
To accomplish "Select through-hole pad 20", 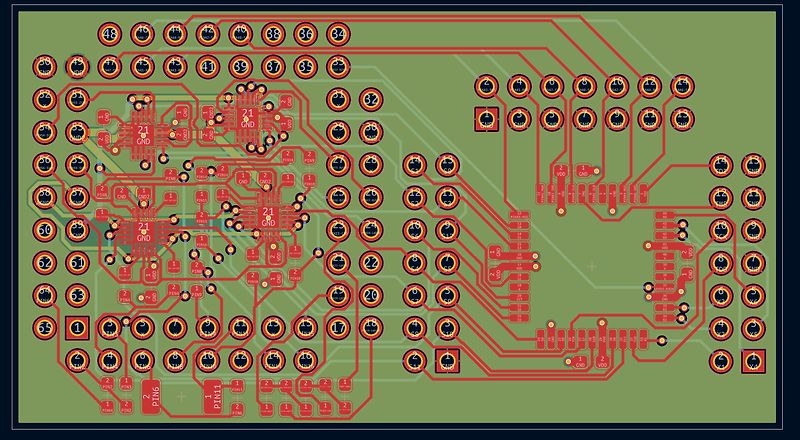I will [x=371, y=296].
